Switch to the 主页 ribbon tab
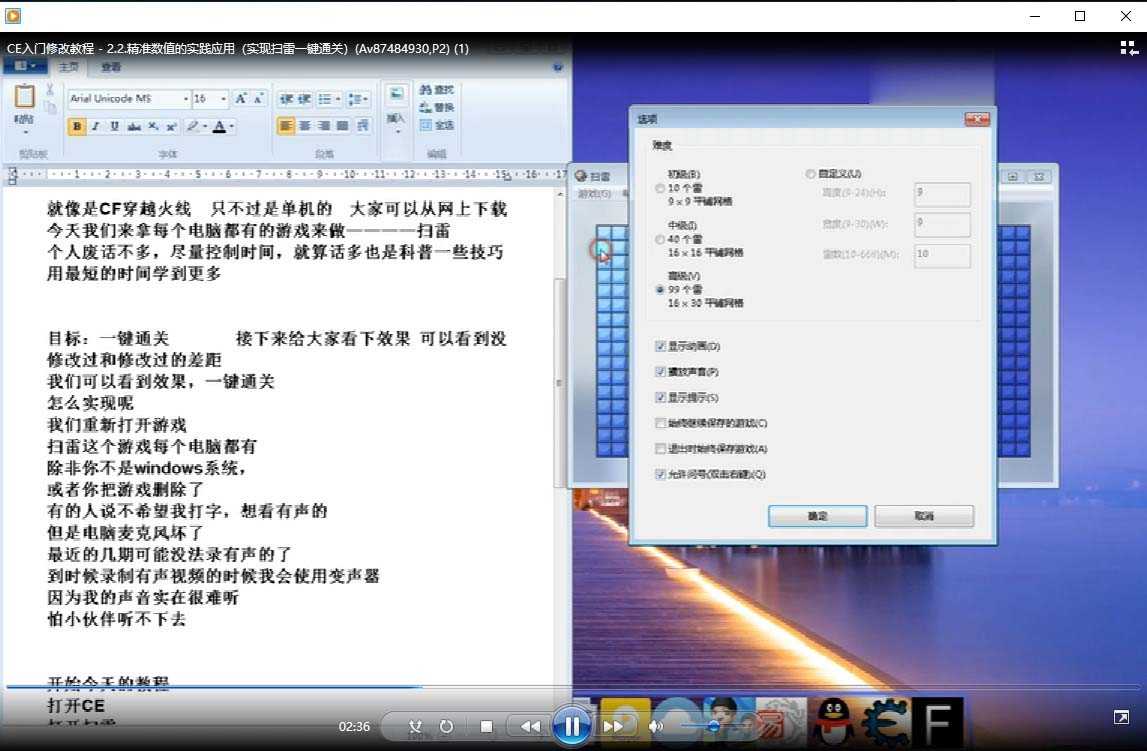This screenshot has height=751, width=1147. [x=68, y=67]
